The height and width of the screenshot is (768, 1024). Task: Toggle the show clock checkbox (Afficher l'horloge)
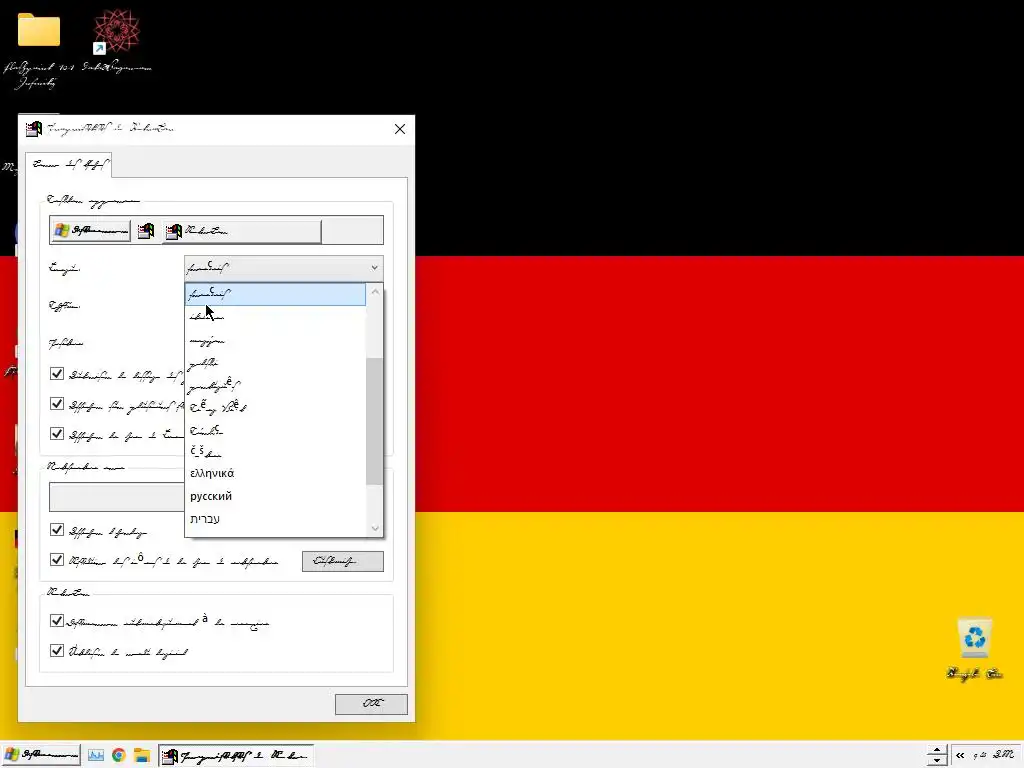click(57, 530)
